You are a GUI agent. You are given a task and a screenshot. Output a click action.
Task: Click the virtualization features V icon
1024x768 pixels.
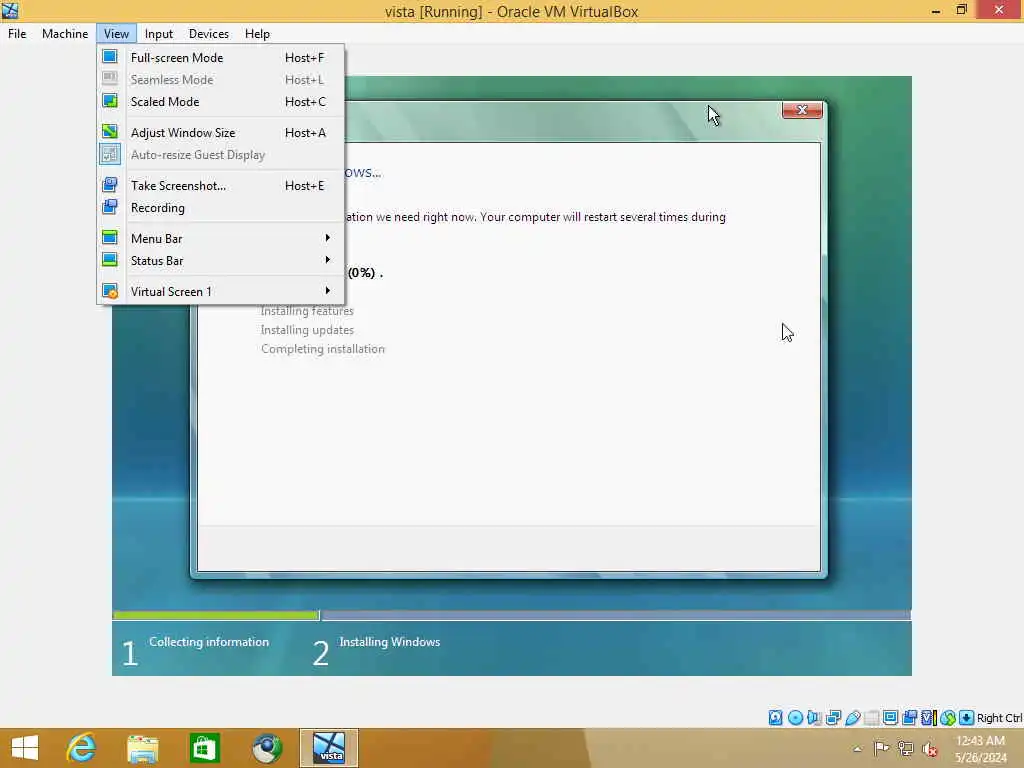click(929, 718)
